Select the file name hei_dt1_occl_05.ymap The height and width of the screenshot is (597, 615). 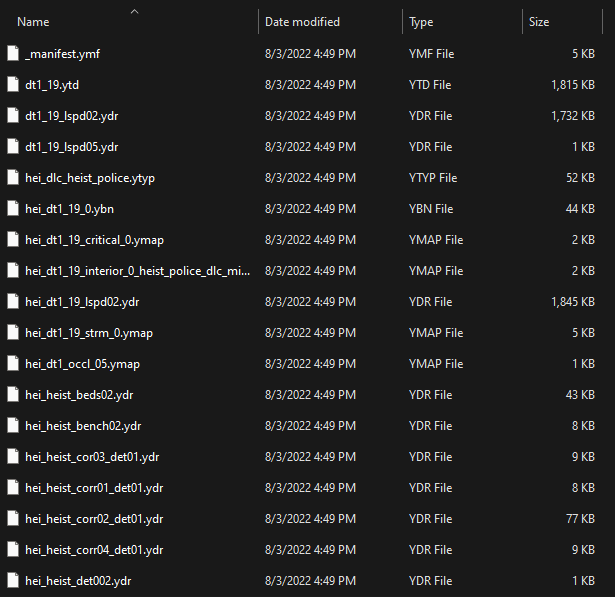point(82,364)
